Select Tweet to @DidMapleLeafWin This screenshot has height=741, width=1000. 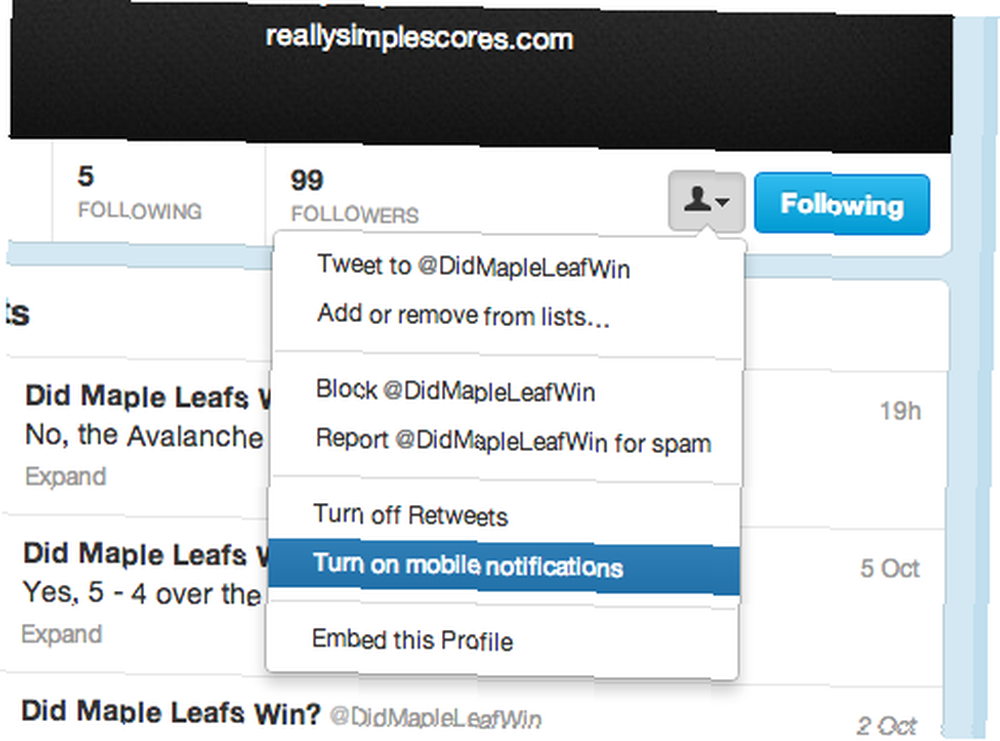pos(474,267)
